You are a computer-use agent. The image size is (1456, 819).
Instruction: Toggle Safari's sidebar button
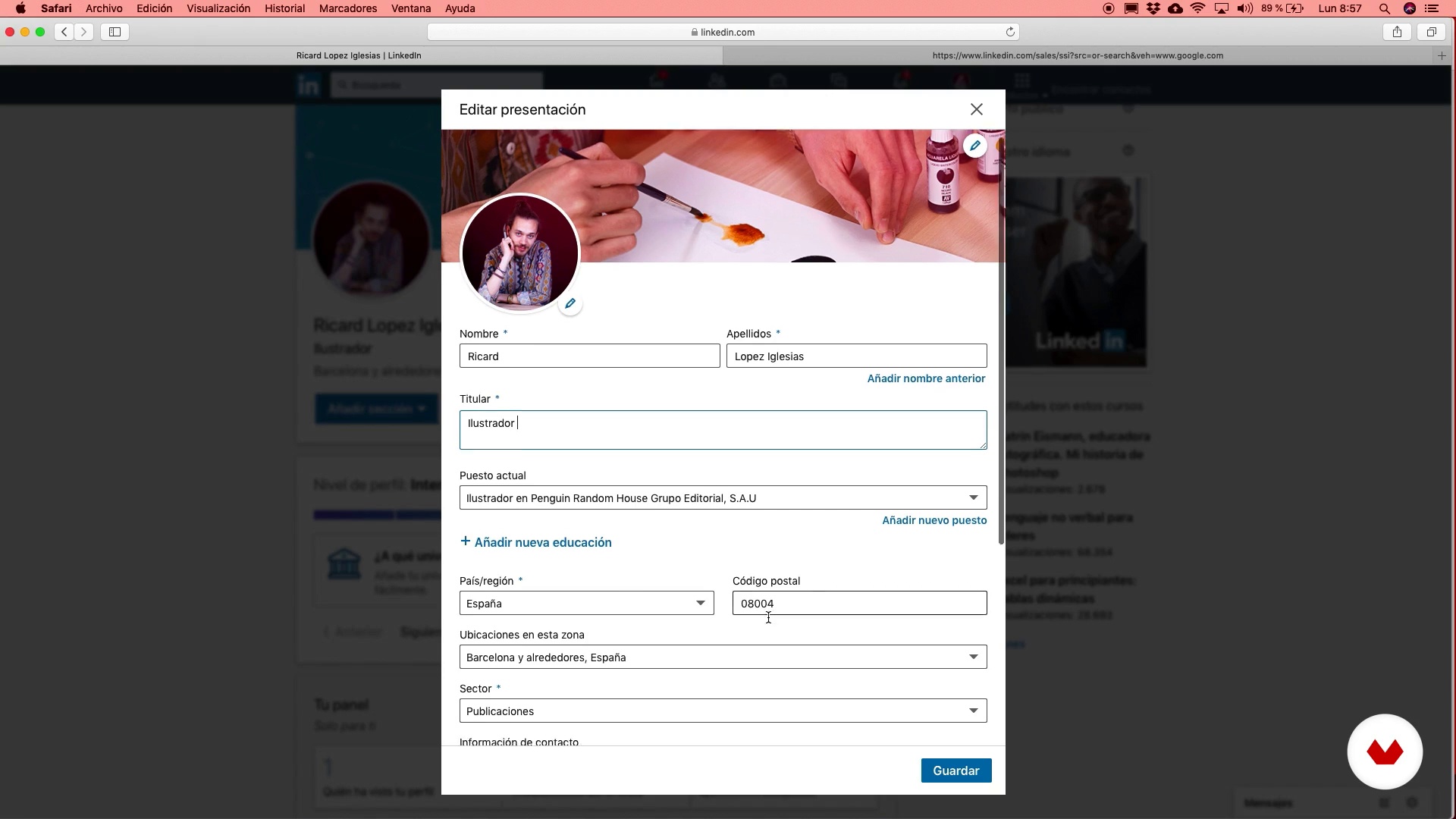115,32
